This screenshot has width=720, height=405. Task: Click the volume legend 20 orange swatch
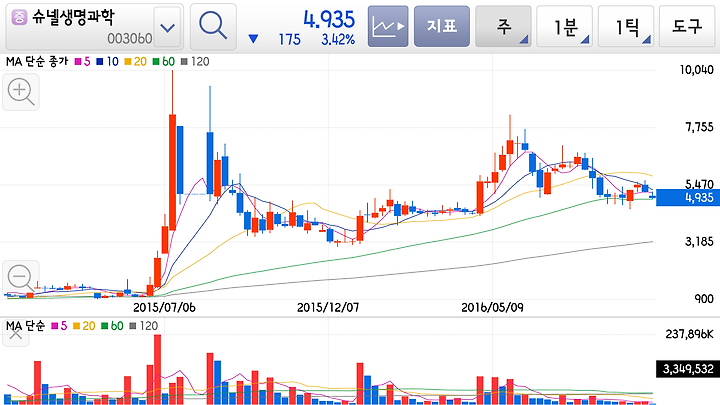click(x=76, y=326)
